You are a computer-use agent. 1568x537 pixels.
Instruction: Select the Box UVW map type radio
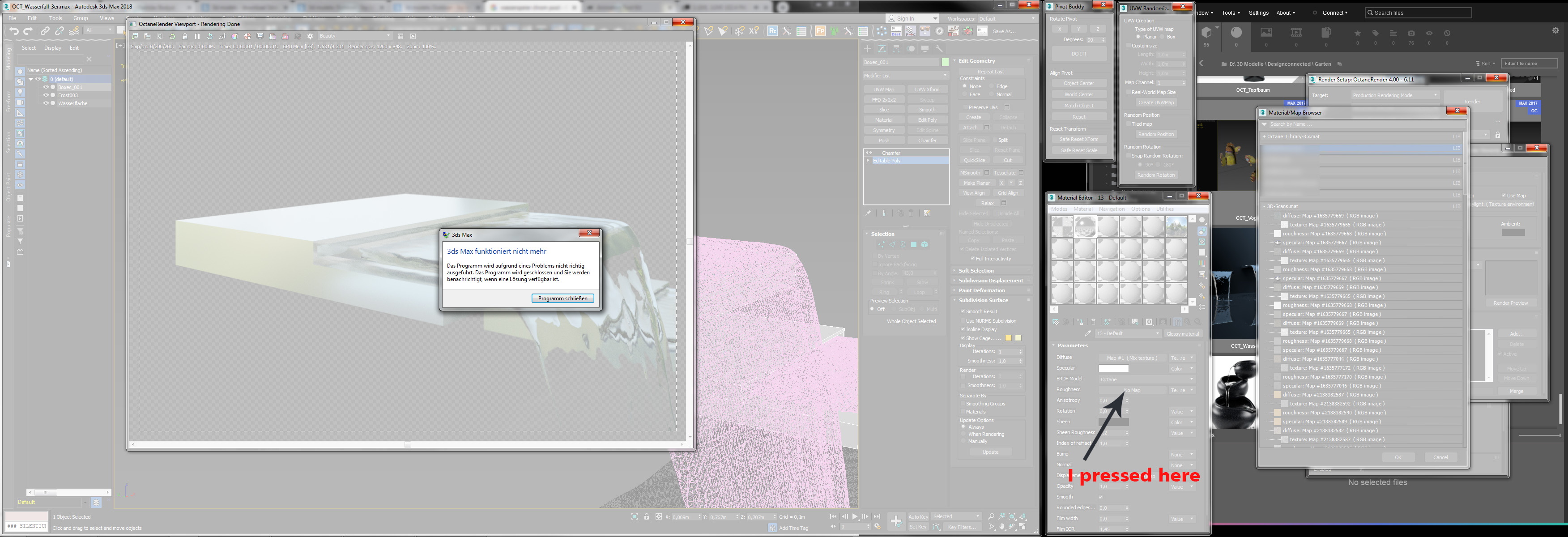1163,37
